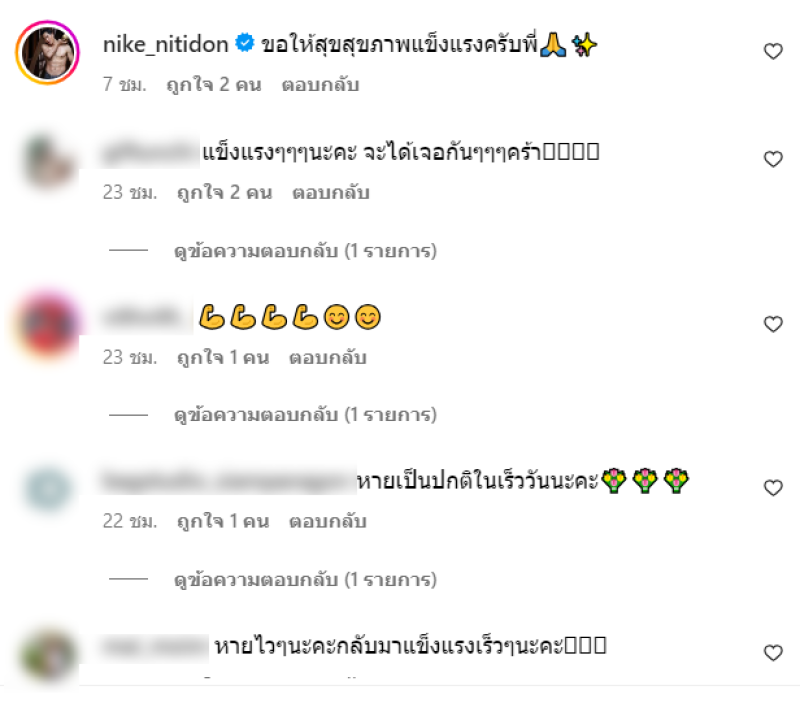This screenshot has width=800, height=703.
Task: Open the avatar of the muscle emoji commenter
Action: (47, 324)
